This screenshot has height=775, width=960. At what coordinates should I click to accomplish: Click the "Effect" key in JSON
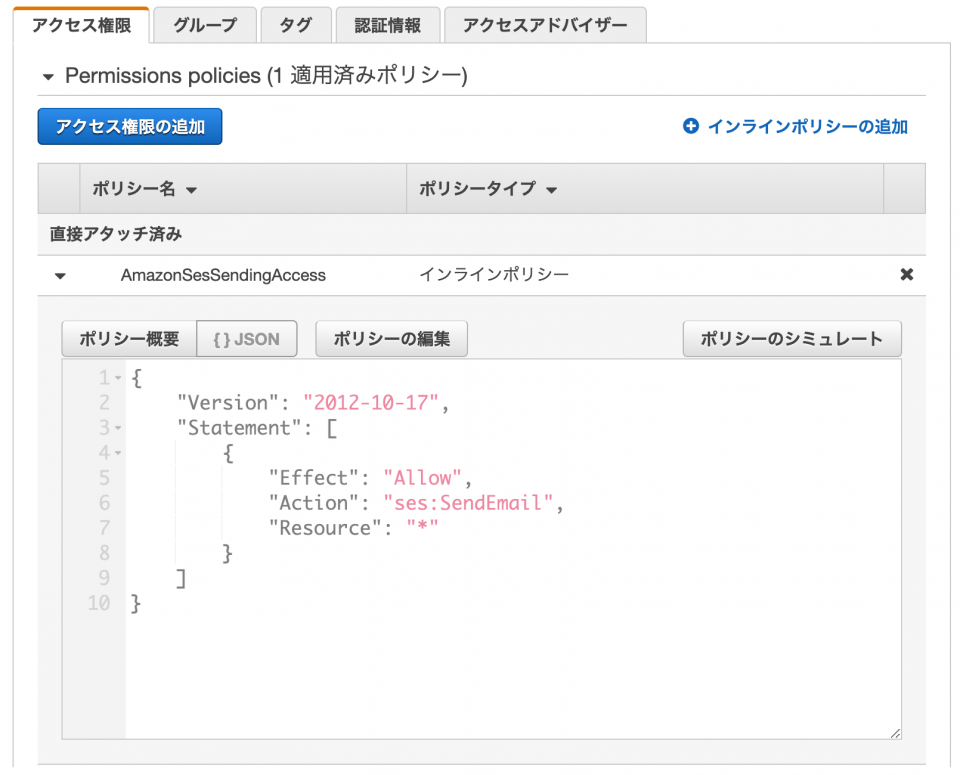click(313, 478)
